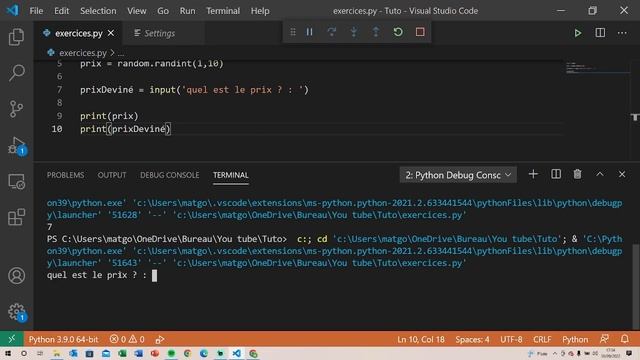This screenshot has width=640, height=360.
Task: Select the TERMINAL panel tab
Action: coord(231,175)
